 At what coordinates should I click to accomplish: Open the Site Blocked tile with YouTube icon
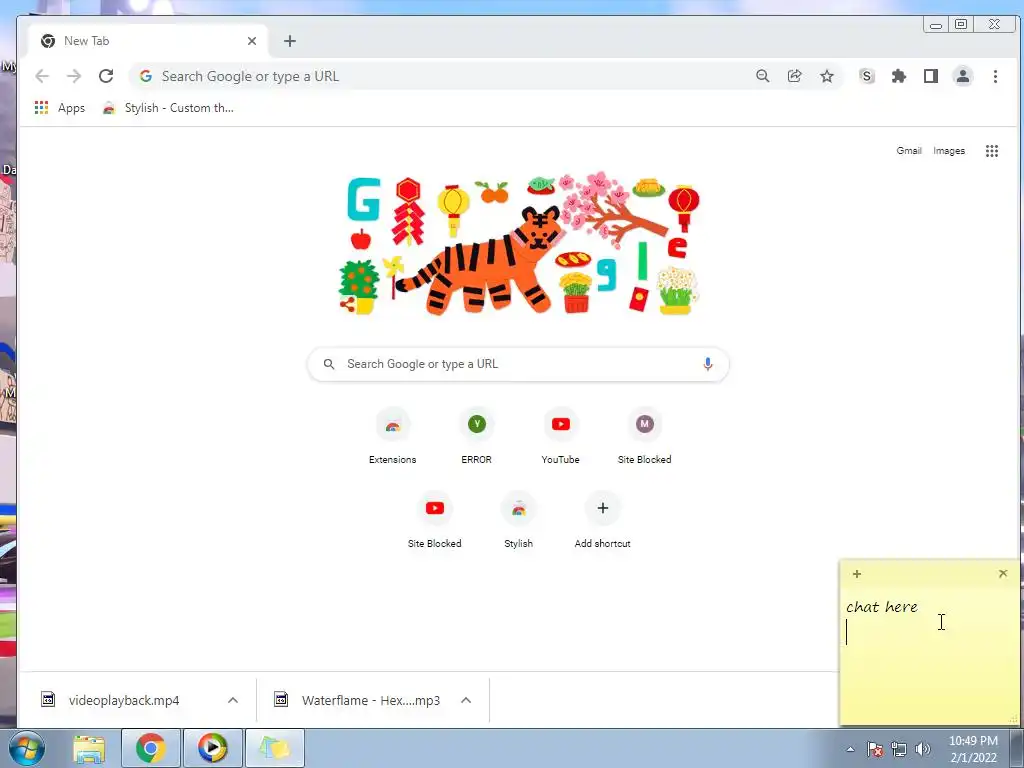coord(435,519)
